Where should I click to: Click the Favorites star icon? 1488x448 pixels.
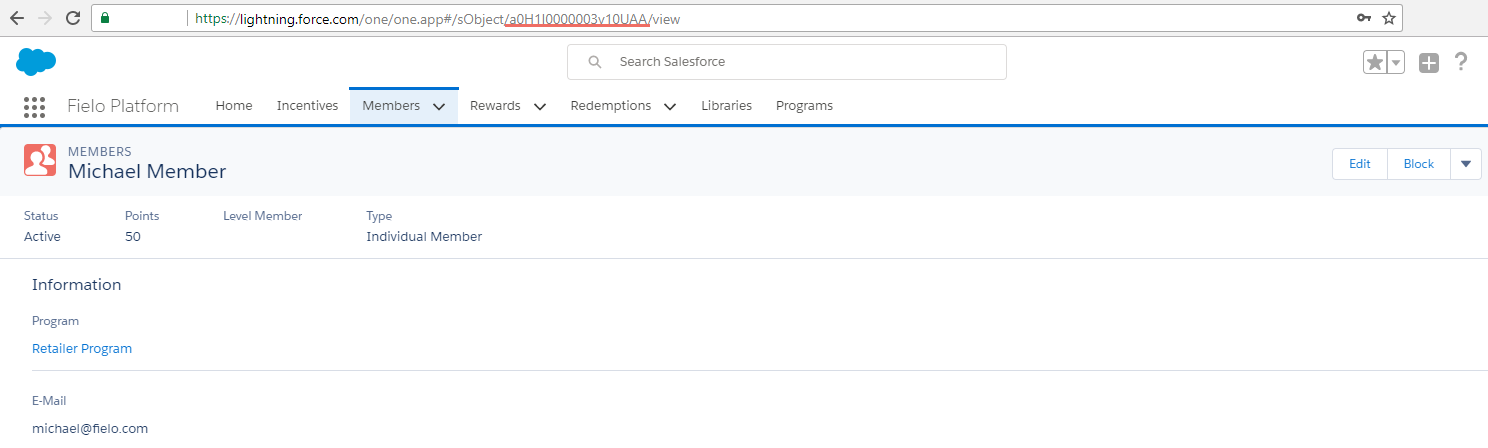tap(1375, 63)
